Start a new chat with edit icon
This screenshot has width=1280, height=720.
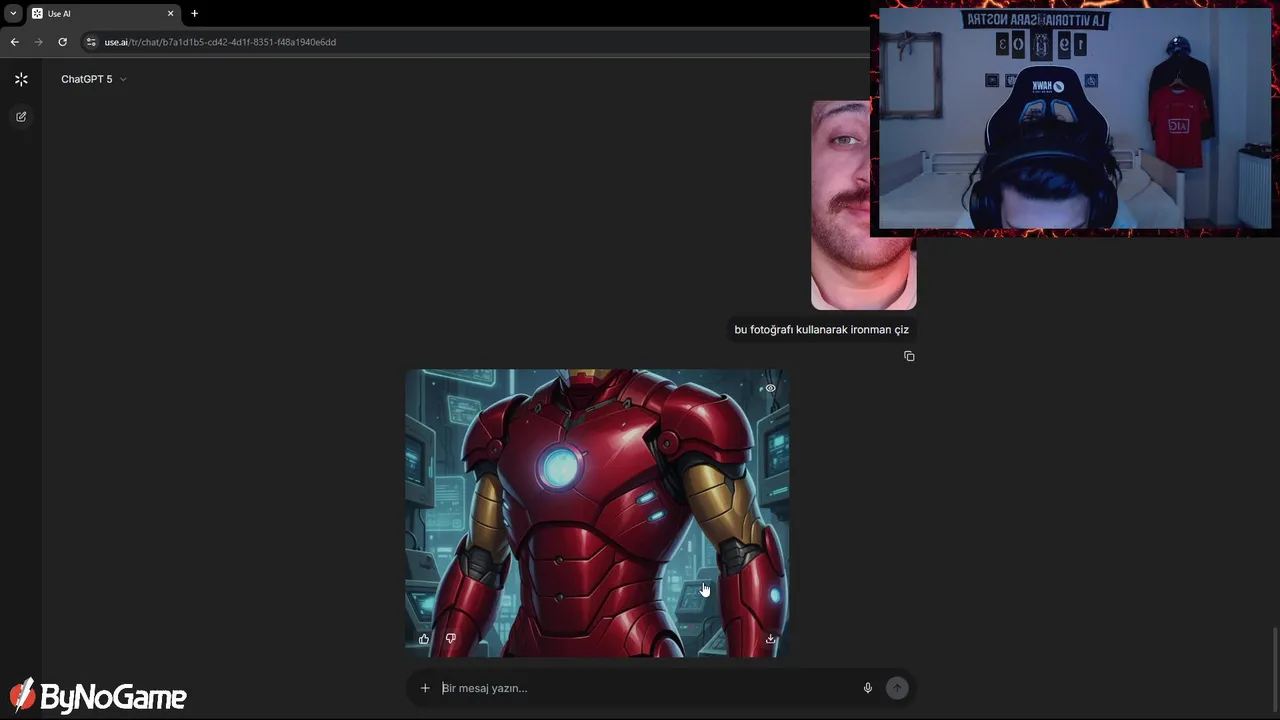(21, 117)
